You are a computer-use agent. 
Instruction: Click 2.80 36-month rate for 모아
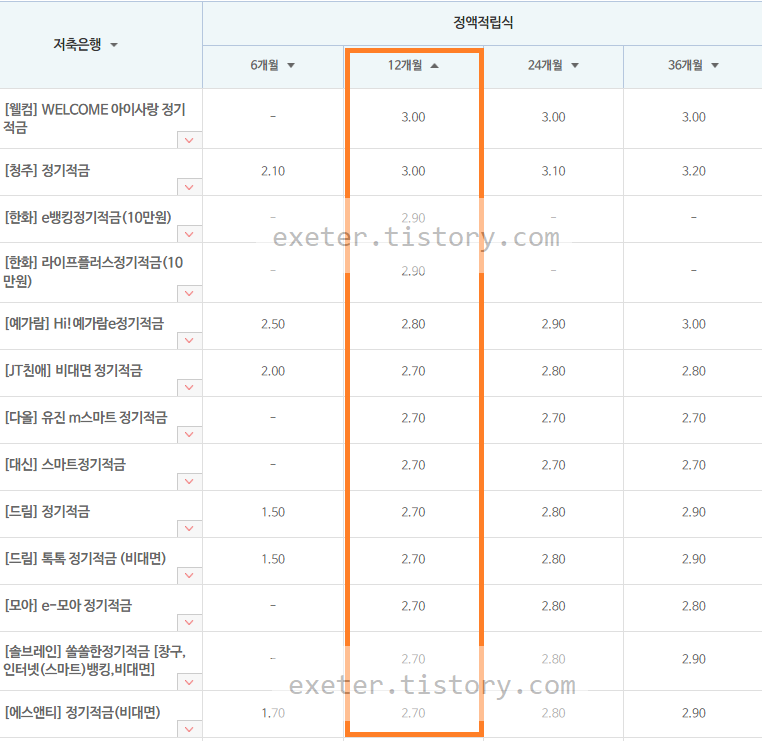click(x=693, y=606)
